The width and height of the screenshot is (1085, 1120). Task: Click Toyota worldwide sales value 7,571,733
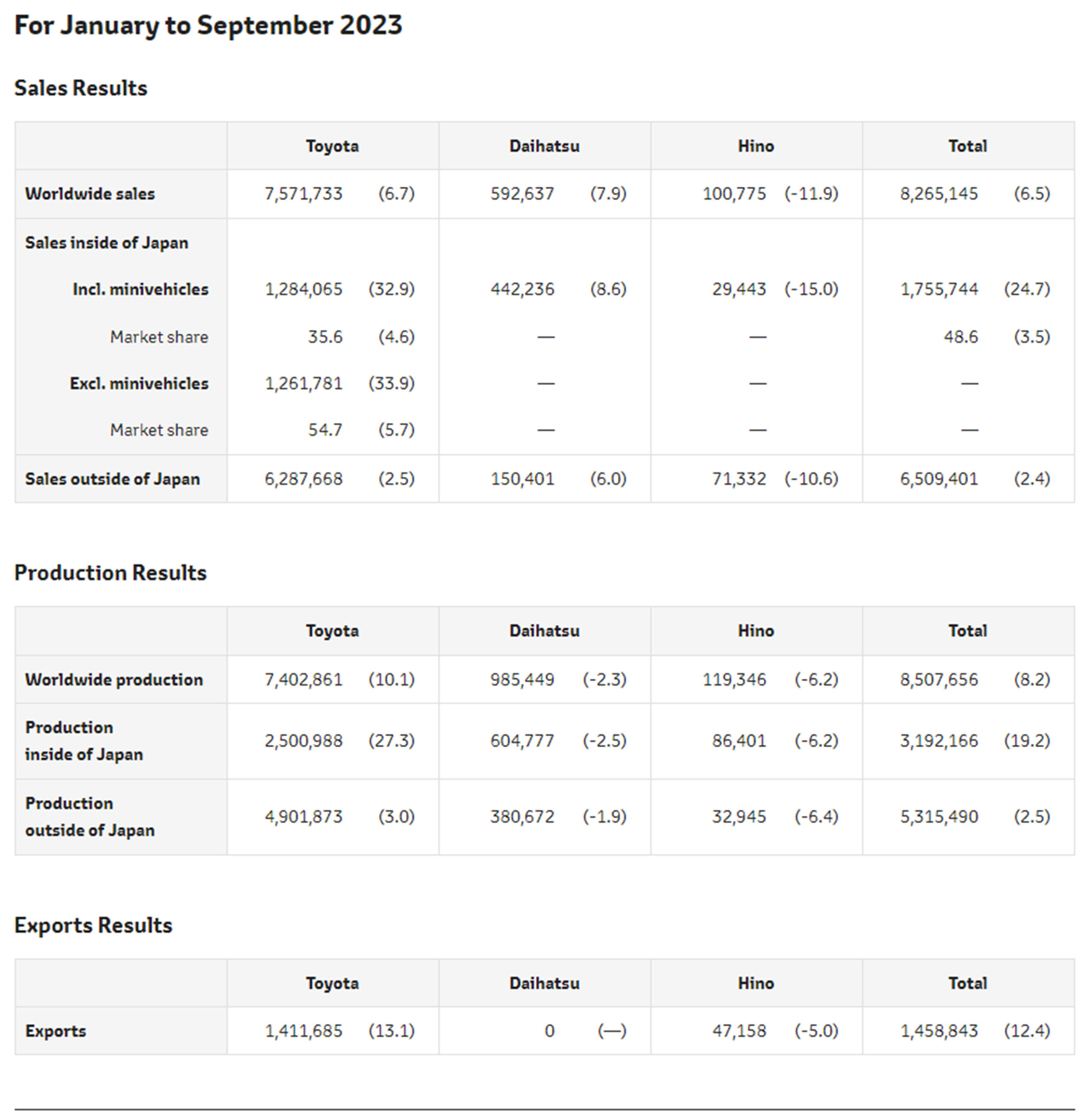(304, 194)
